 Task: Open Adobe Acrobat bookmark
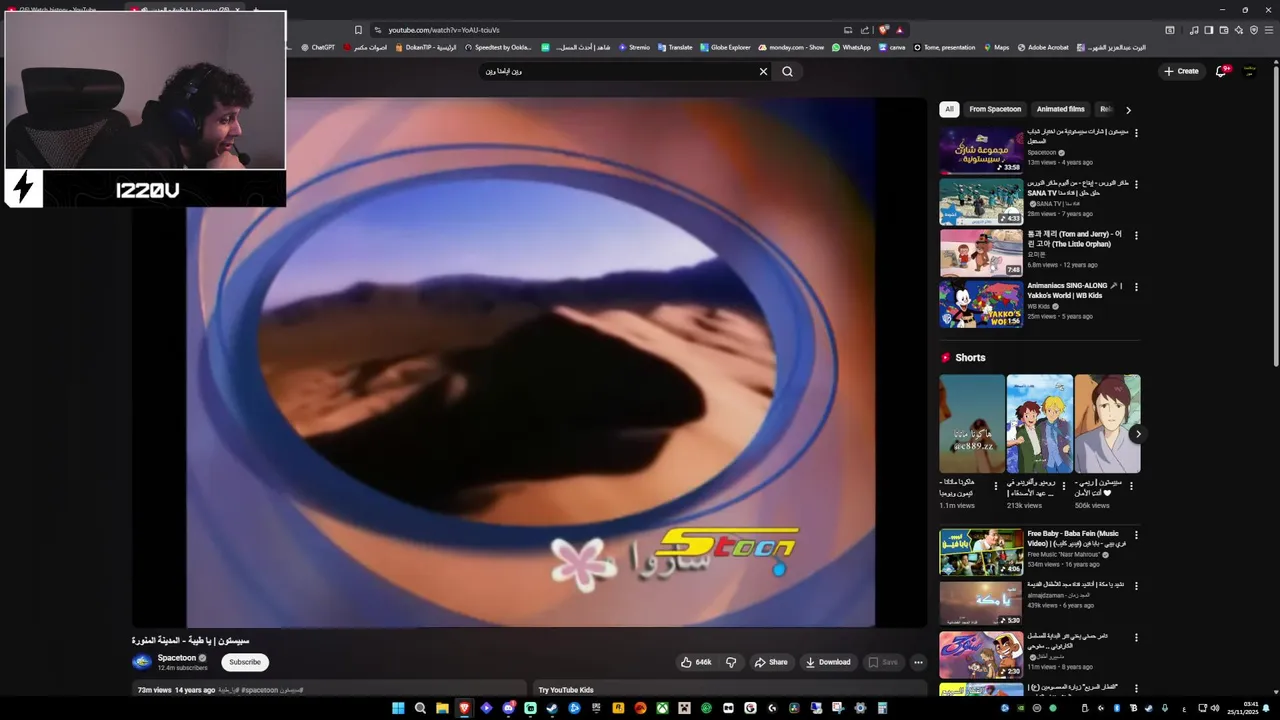[1042, 47]
